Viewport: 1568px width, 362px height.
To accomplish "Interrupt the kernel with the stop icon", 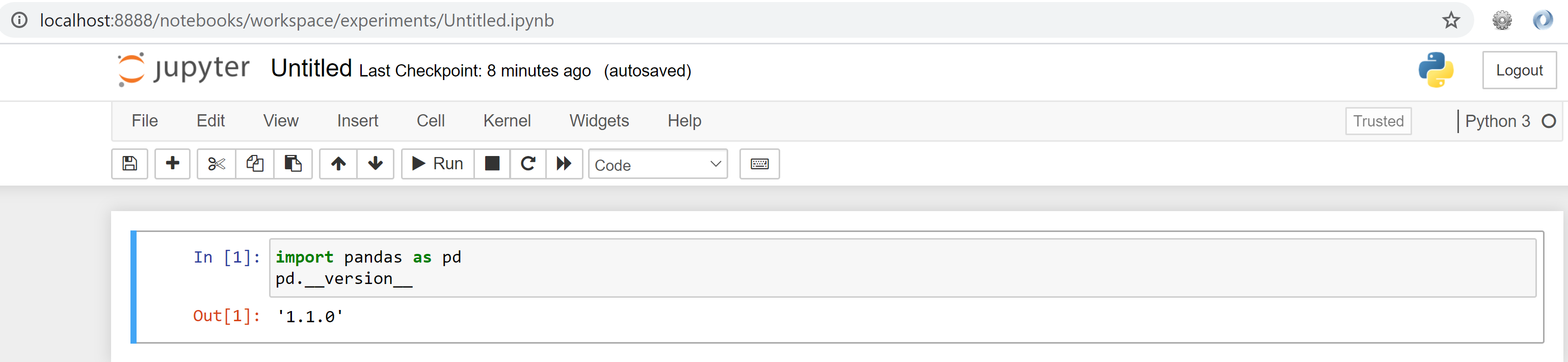I will coord(491,164).
